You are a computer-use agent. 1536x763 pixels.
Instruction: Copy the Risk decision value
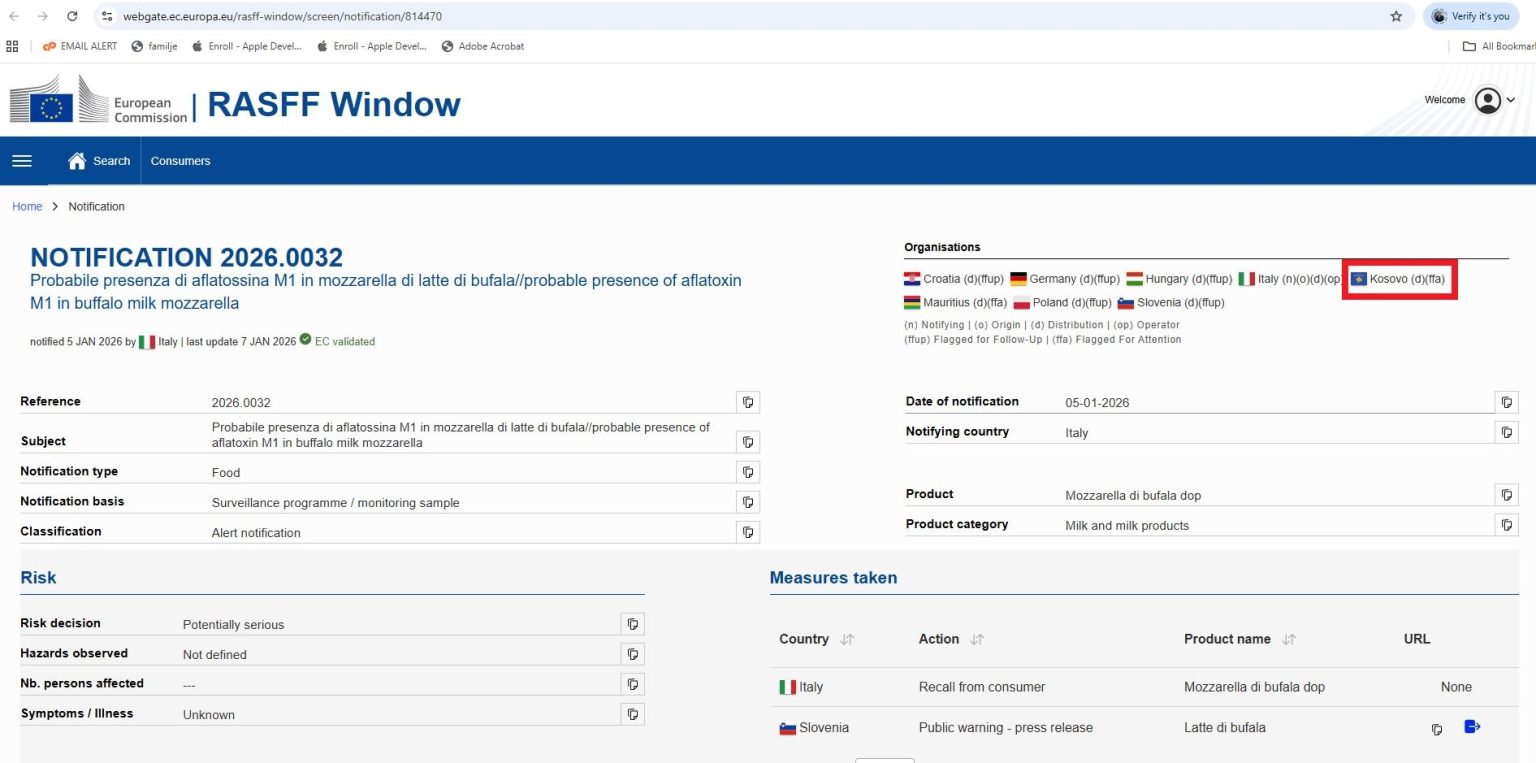pyautogui.click(x=632, y=624)
